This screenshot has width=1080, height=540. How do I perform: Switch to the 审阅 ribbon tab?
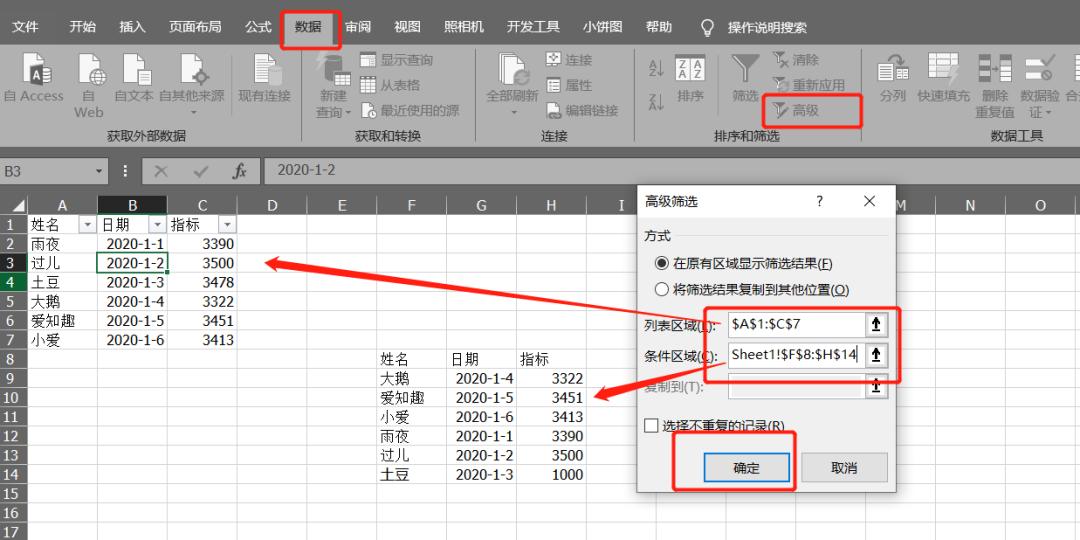pyautogui.click(x=358, y=27)
